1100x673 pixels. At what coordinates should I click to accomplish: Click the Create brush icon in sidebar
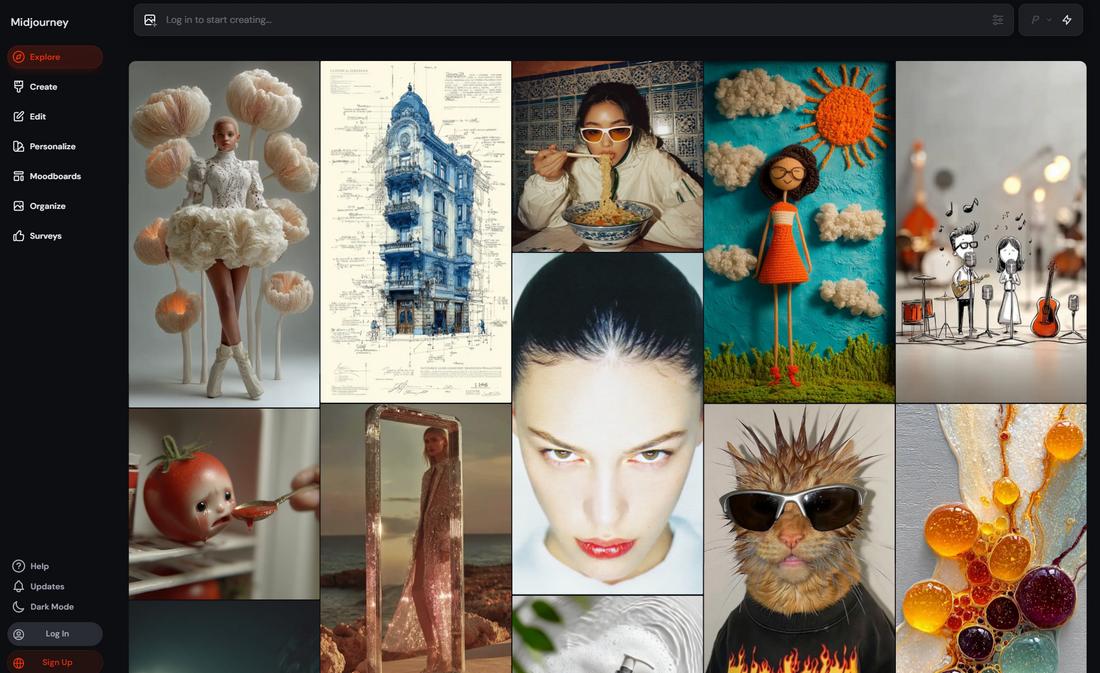[19, 87]
